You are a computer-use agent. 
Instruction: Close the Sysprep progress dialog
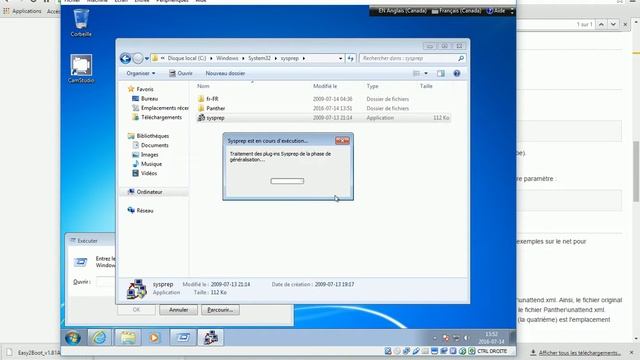pos(342,140)
